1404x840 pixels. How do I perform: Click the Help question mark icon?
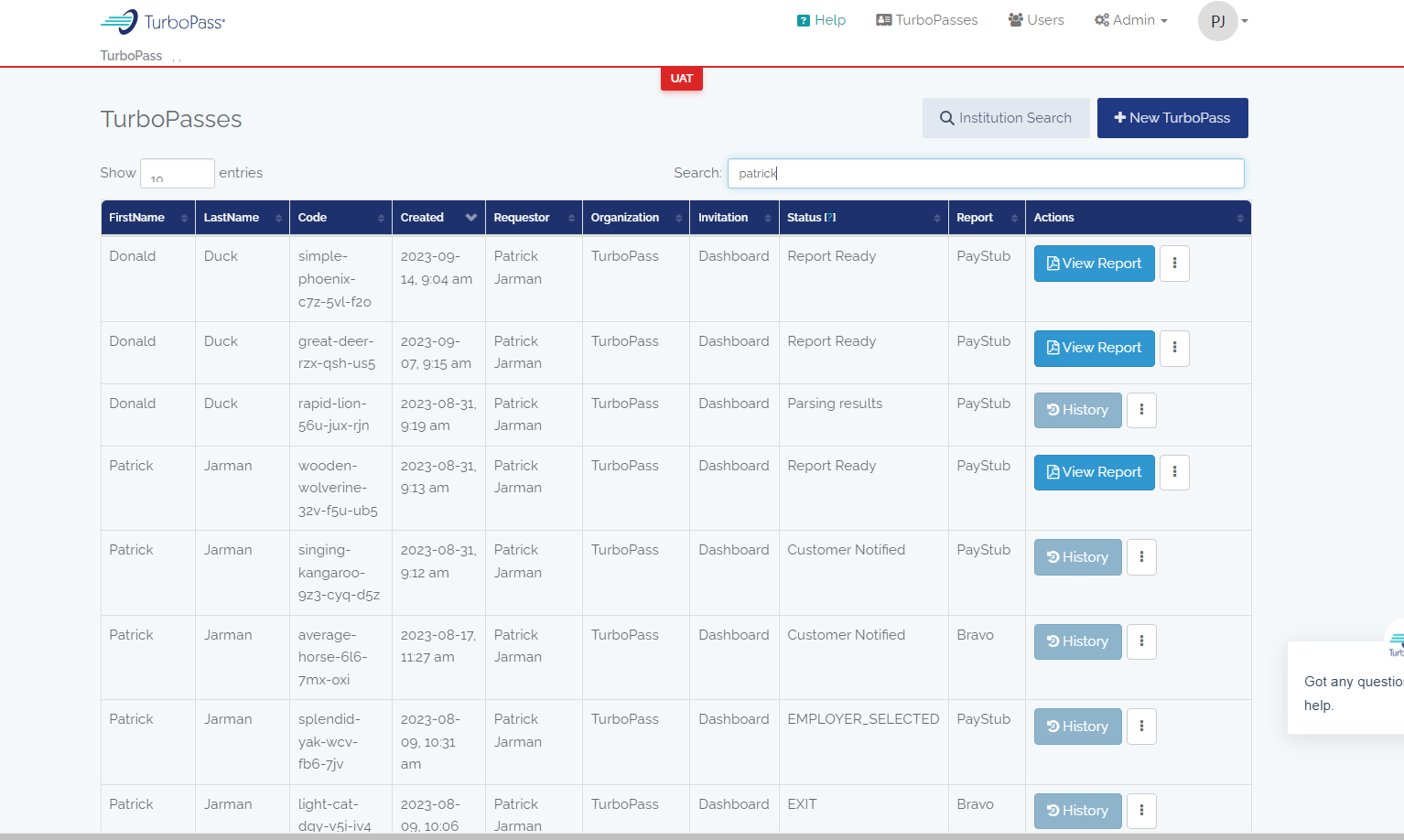click(x=804, y=19)
